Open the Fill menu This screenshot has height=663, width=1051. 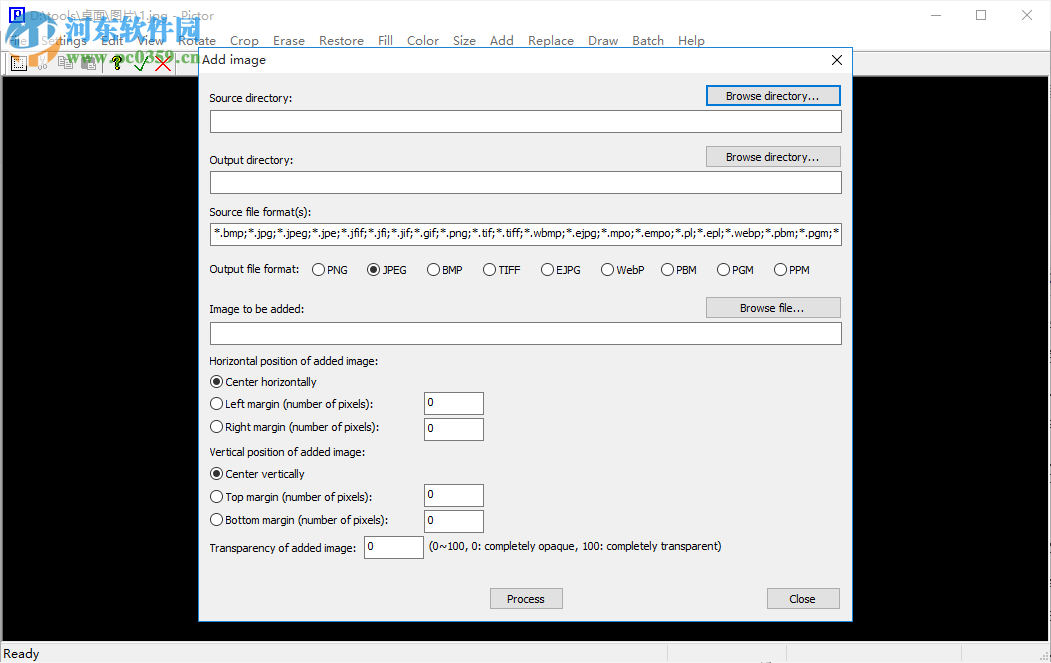click(385, 41)
